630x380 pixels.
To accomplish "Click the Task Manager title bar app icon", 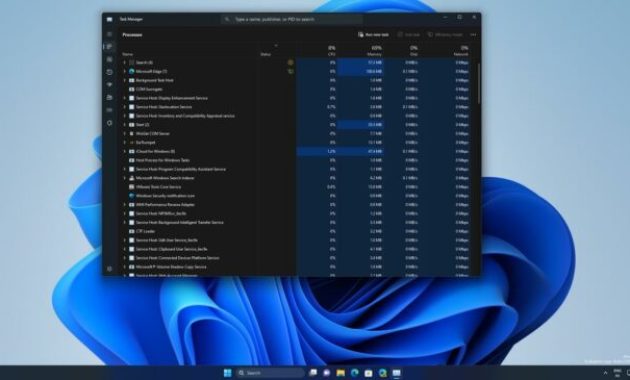I will [109, 19].
